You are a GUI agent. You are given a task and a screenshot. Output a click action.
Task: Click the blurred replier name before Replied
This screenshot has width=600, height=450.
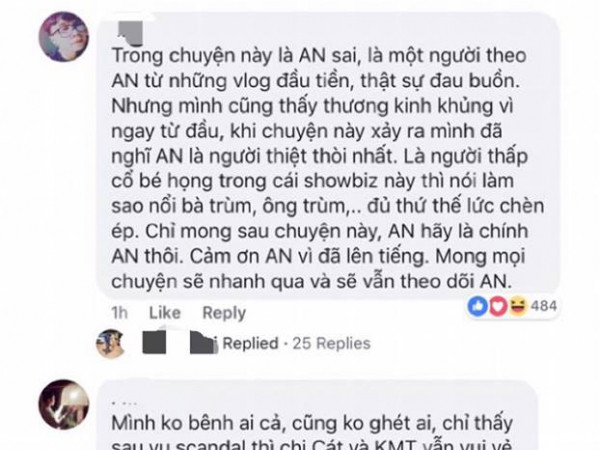pyautogui.click(x=179, y=342)
